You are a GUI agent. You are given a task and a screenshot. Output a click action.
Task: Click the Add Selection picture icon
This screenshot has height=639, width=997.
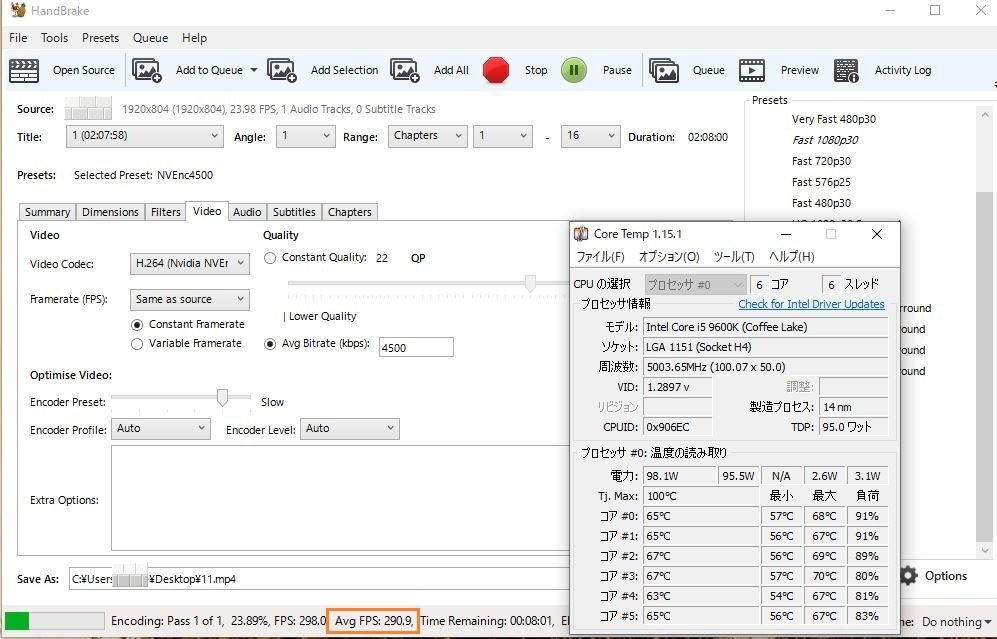(282, 70)
